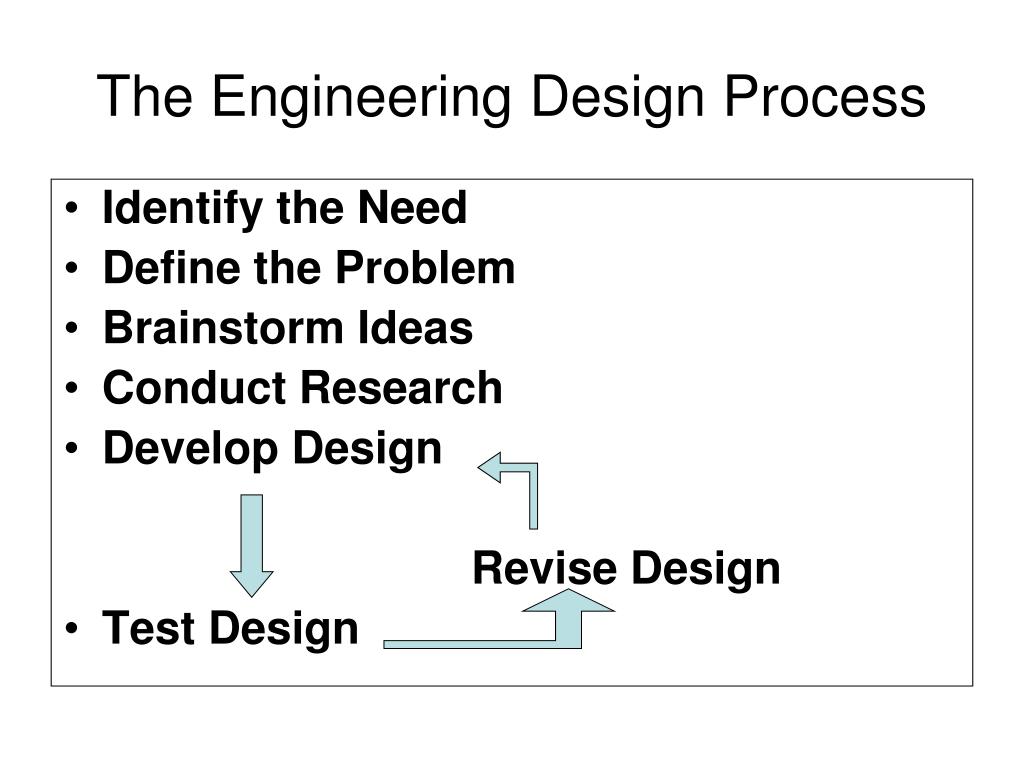
Task: Click the bullet point before Identify the Need
Action: (x=72, y=208)
